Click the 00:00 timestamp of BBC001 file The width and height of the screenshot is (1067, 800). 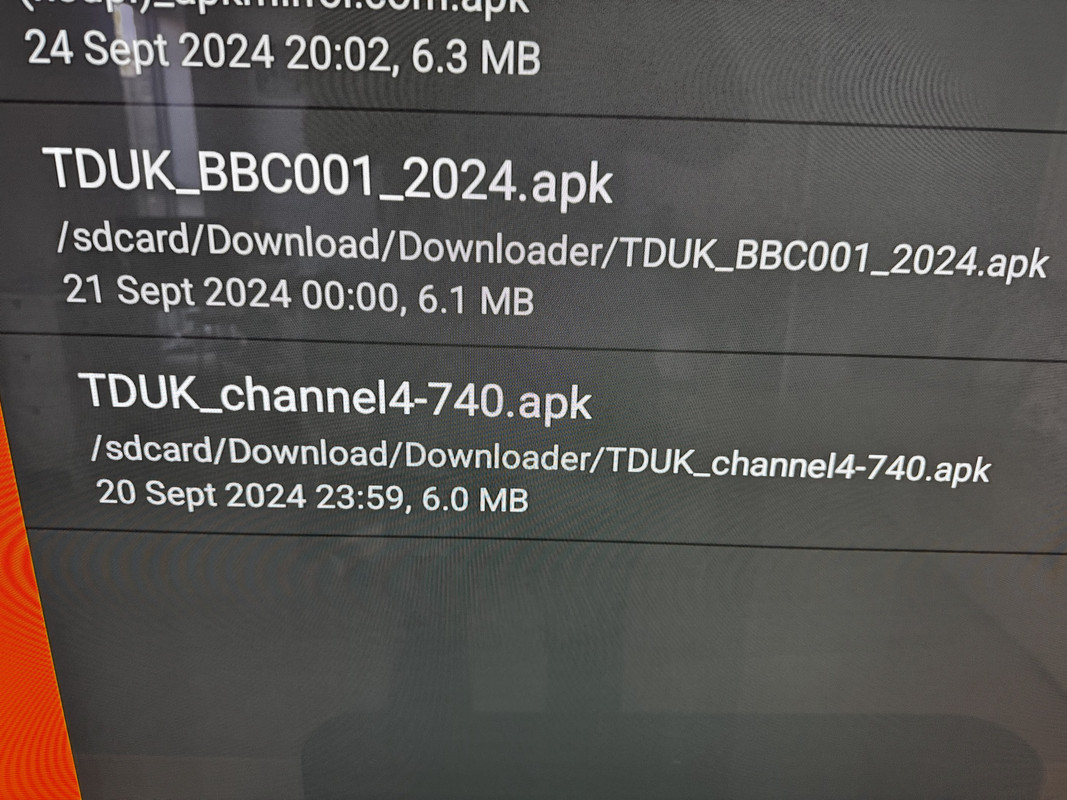349,297
